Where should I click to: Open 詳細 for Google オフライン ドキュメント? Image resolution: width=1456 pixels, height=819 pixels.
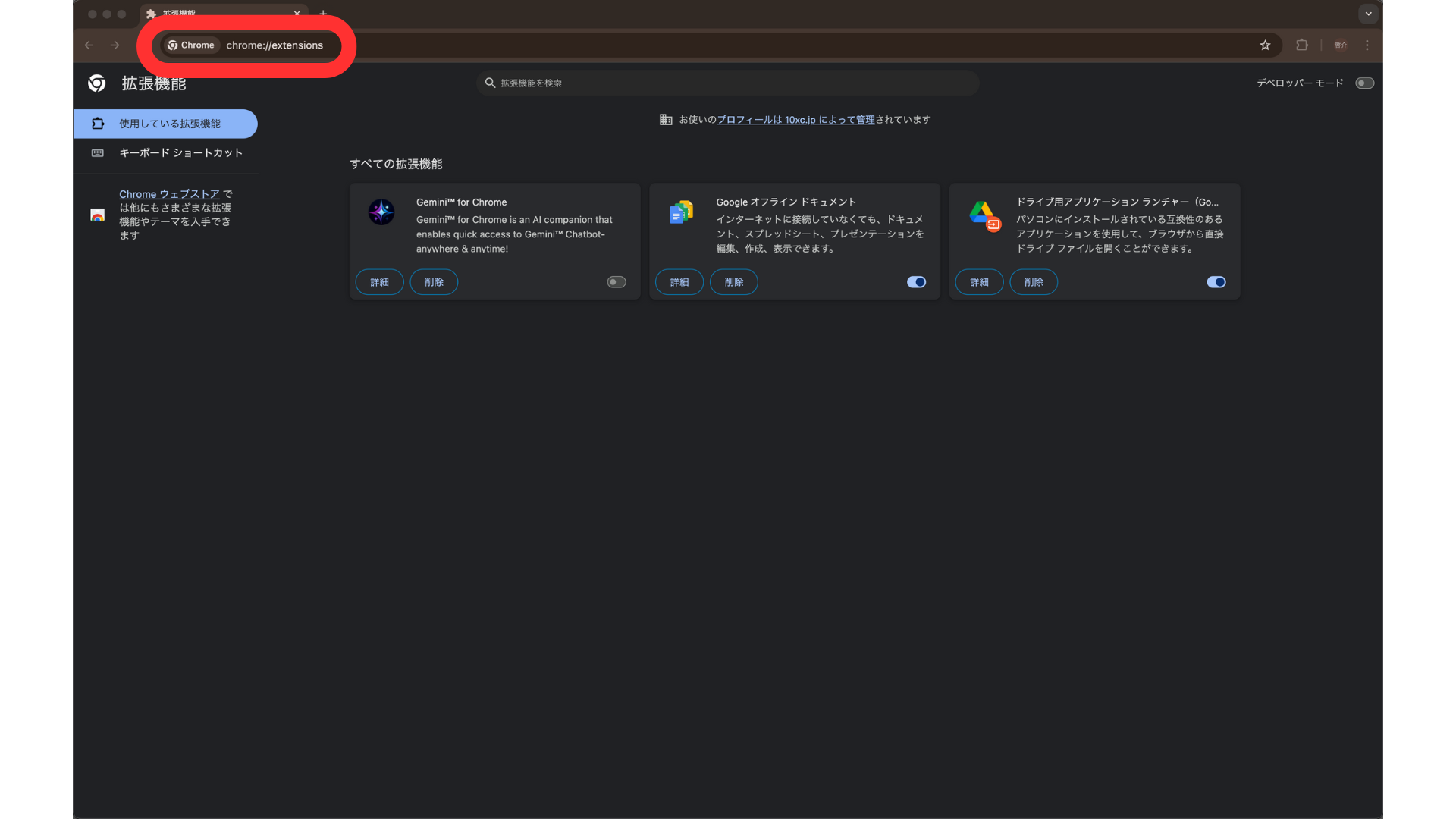[x=679, y=282]
